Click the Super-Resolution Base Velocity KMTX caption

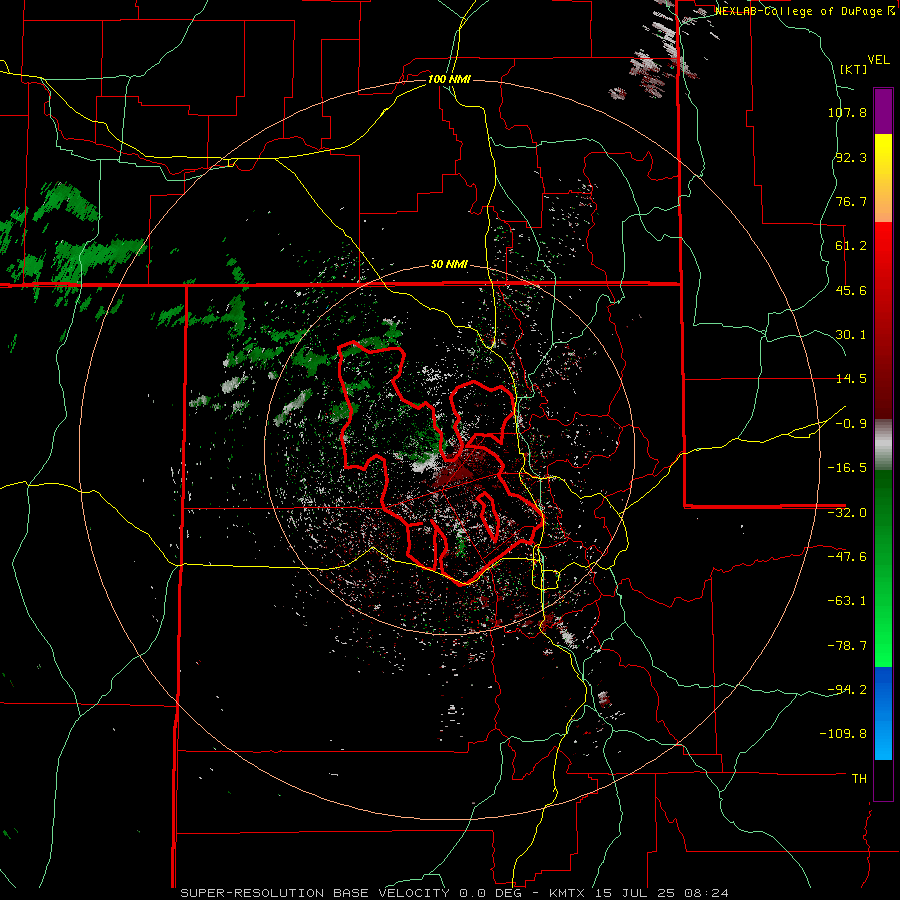(x=455, y=893)
